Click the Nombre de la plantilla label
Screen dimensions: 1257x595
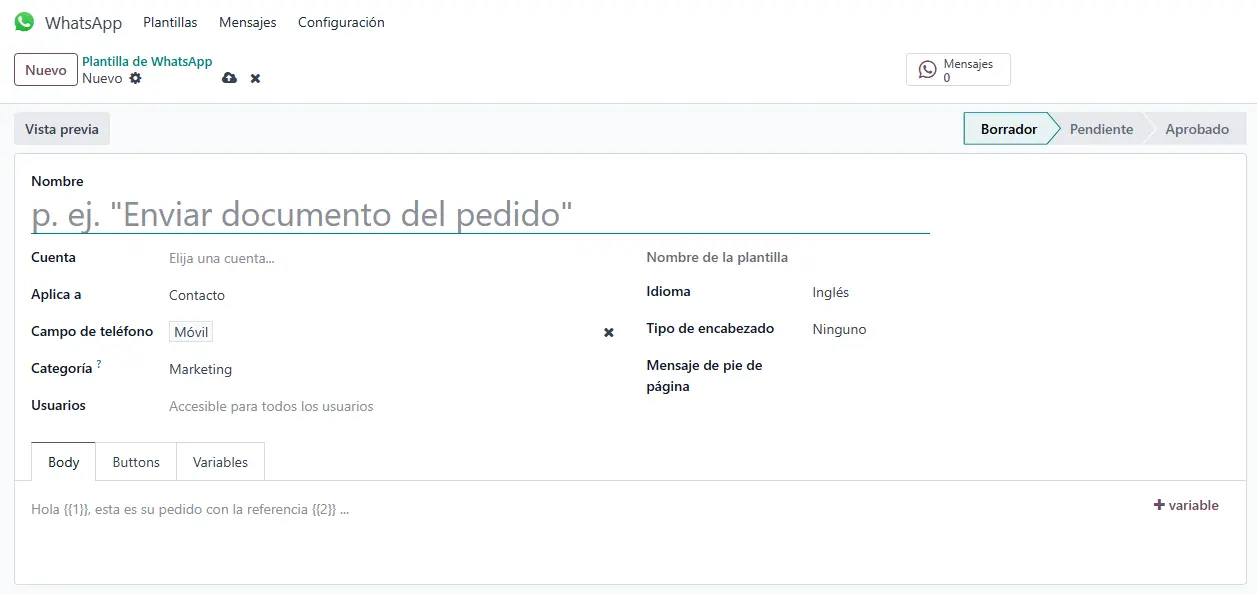717,257
